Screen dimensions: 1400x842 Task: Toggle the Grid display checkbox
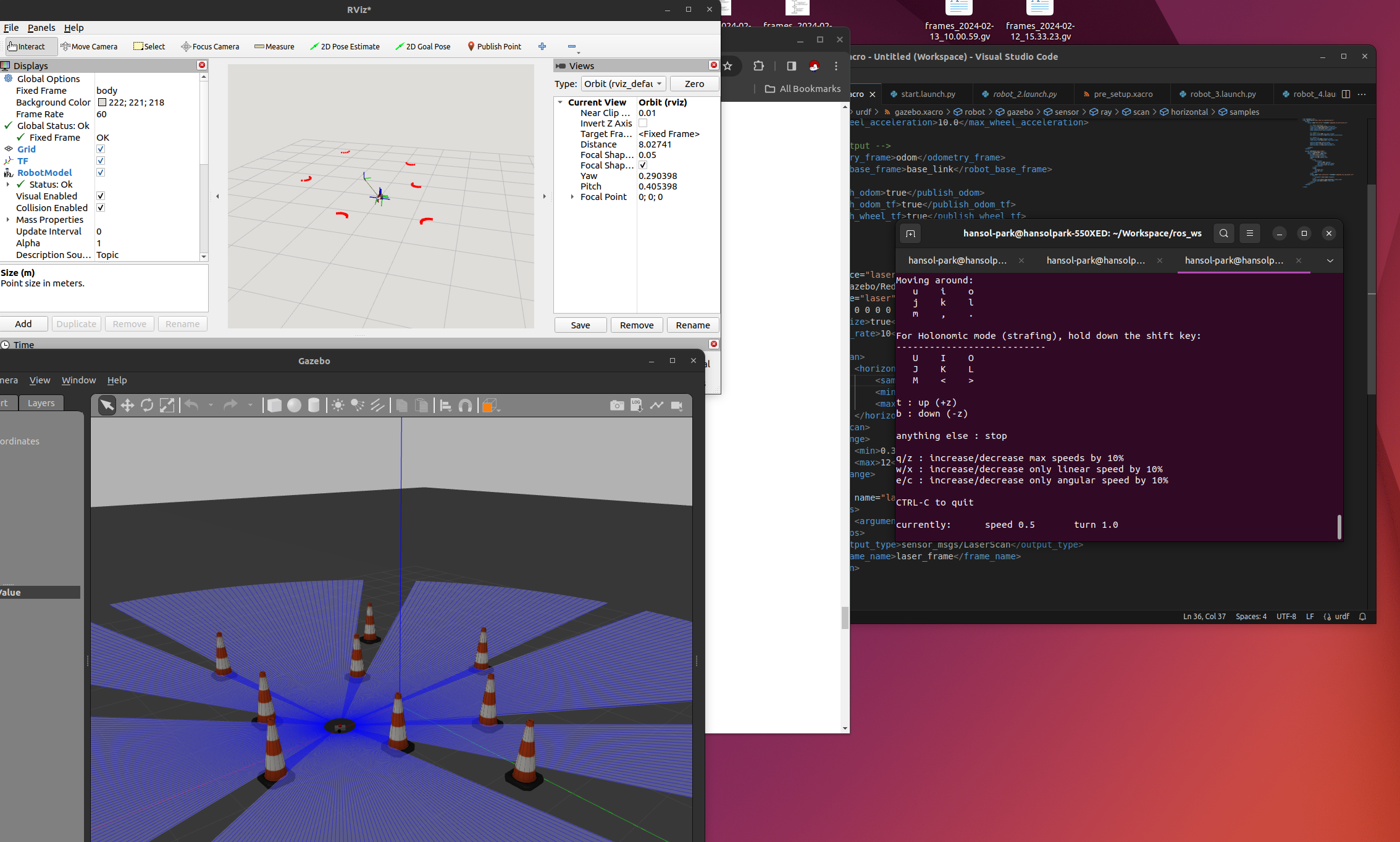click(101, 149)
